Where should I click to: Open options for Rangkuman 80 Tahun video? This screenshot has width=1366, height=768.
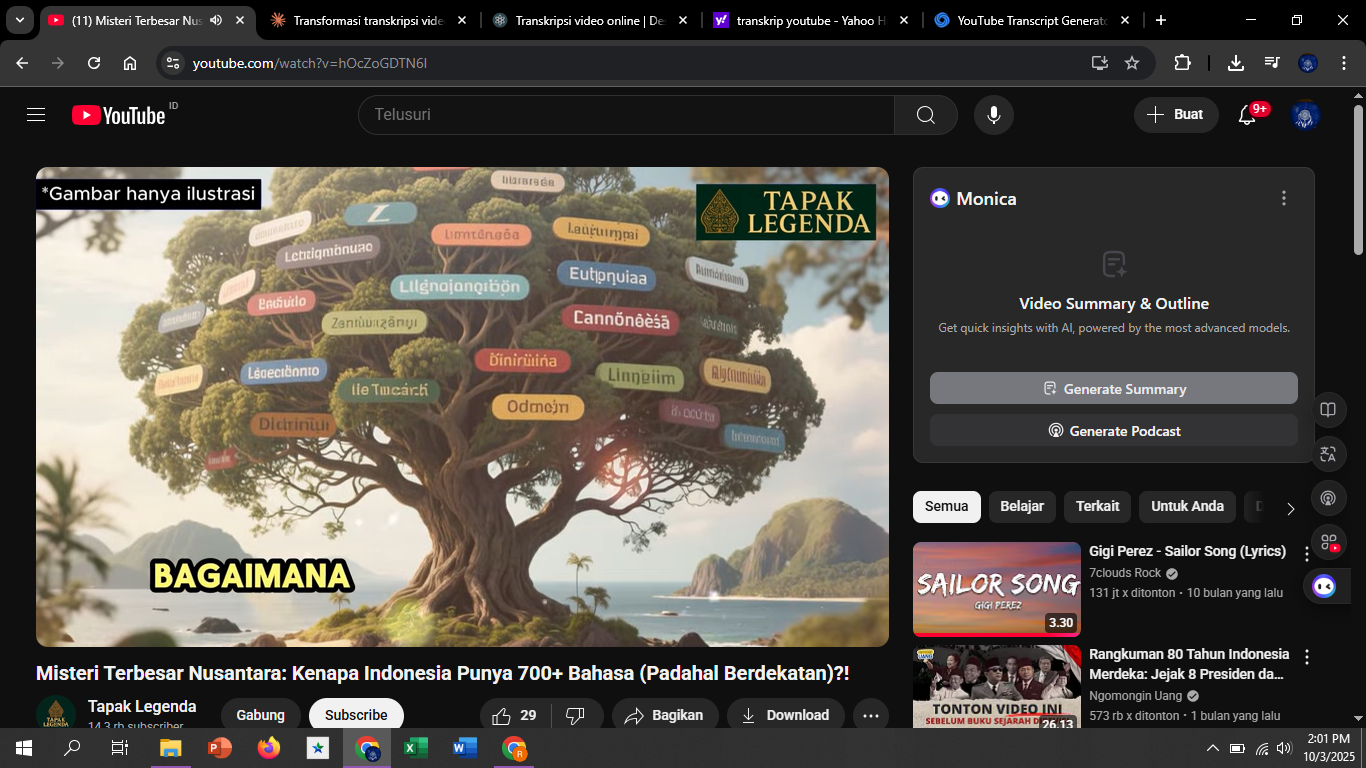coord(1306,657)
